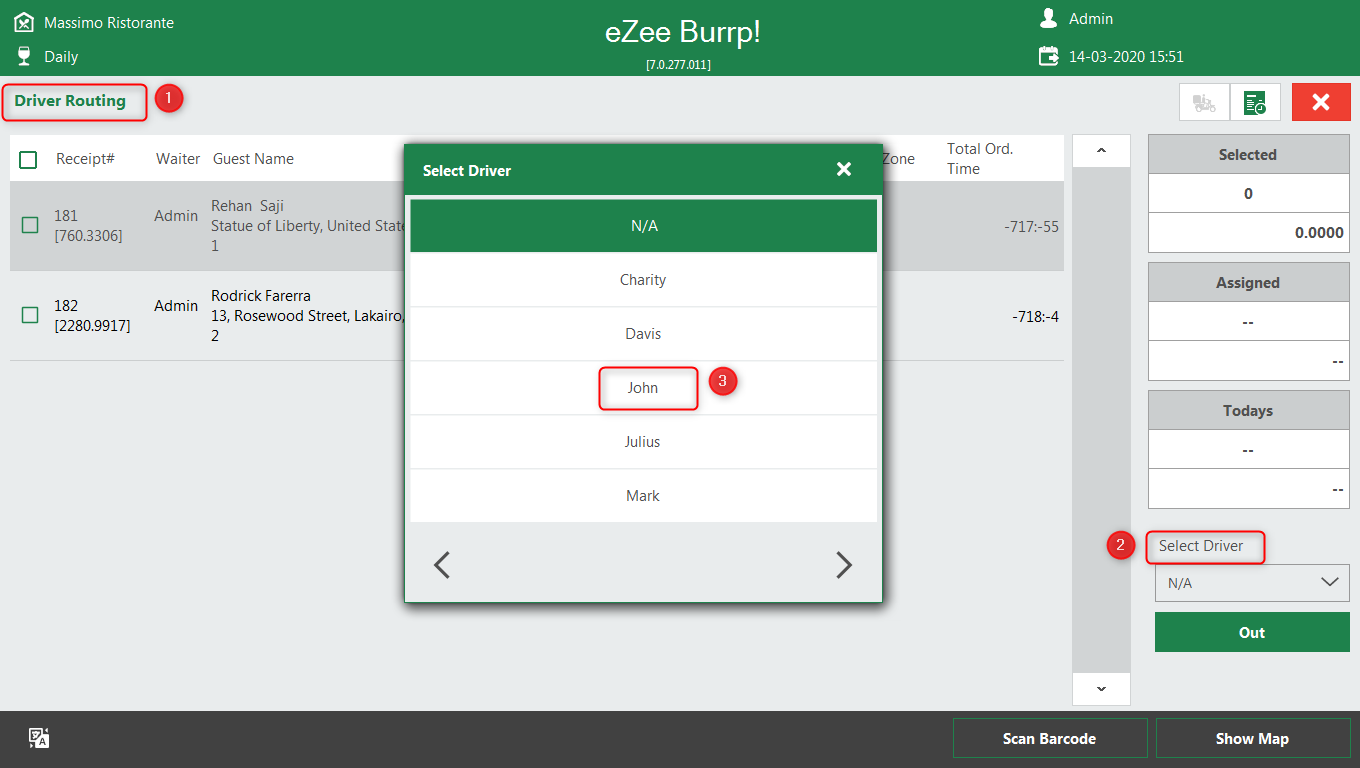Go to previous page of drivers
This screenshot has height=768, width=1360.
(x=441, y=565)
